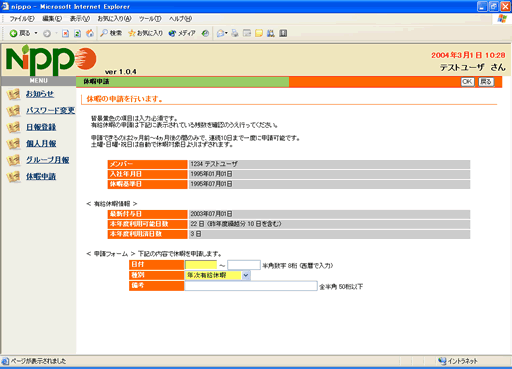
Task: Open the 種別 leave type dropdown
Action: (x=217, y=275)
